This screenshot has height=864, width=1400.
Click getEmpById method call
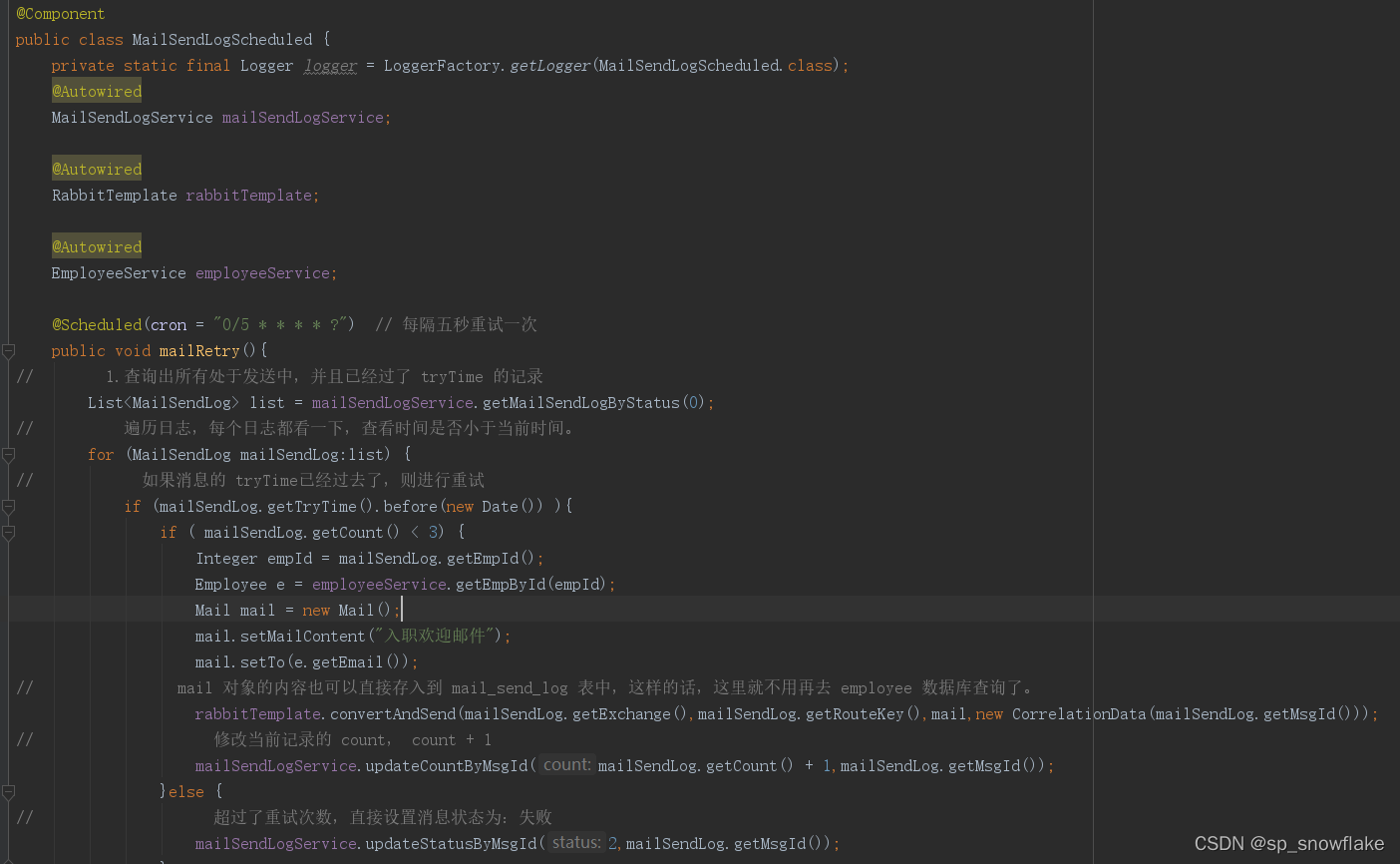[501, 585]
